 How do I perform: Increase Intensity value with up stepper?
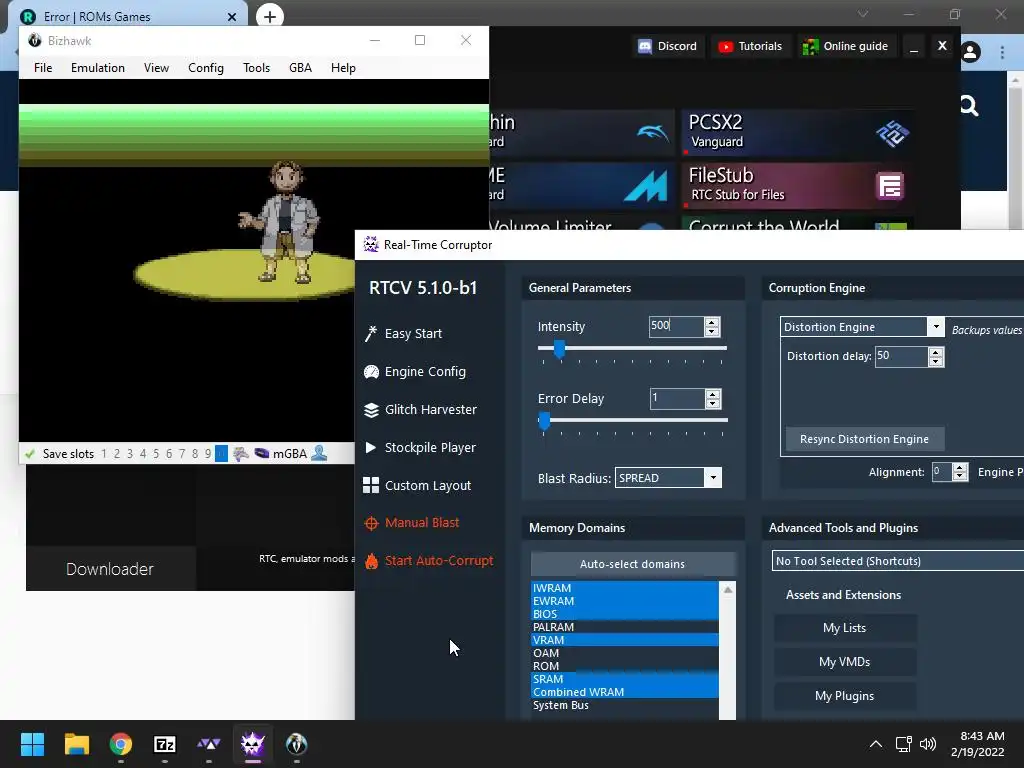712,322
